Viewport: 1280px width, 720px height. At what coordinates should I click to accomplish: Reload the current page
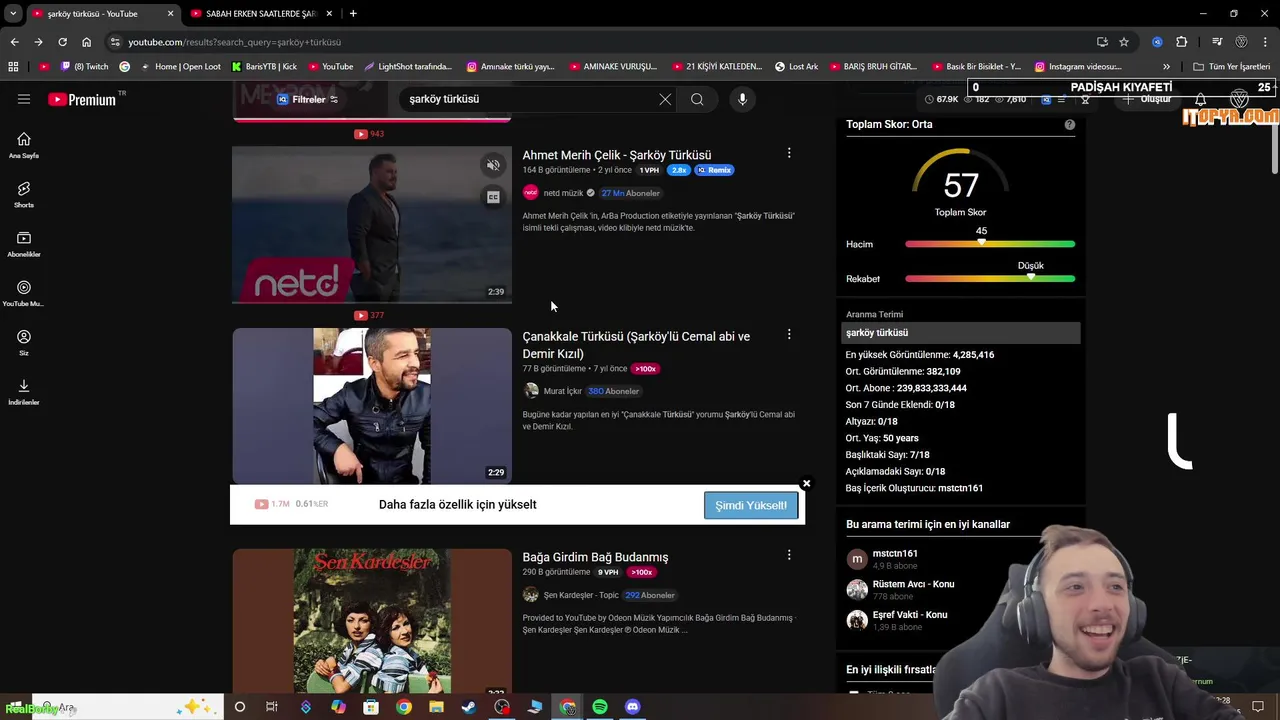[x=62, y=42]
